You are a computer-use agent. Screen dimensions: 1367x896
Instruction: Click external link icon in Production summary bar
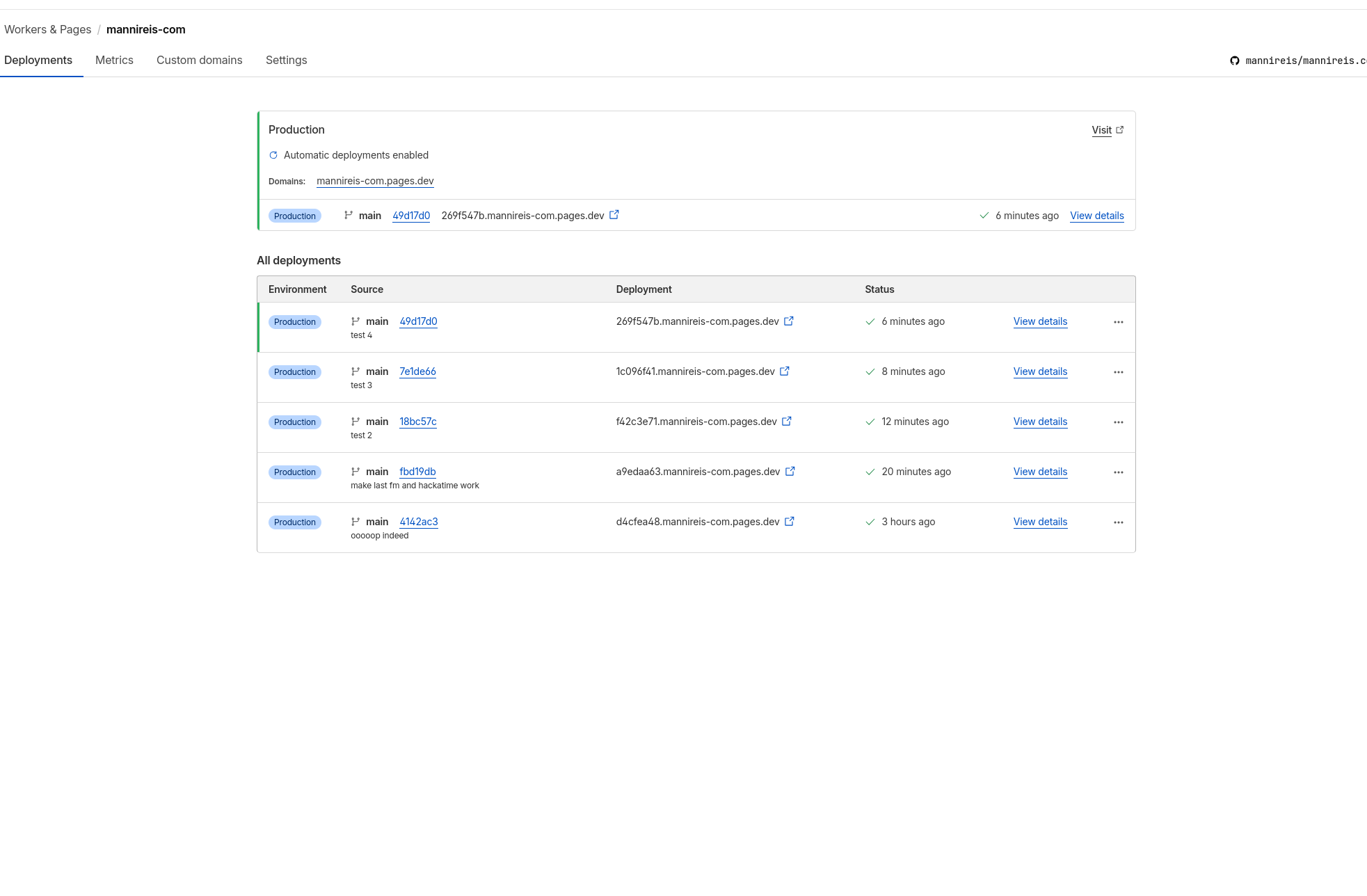click(614, 215)
